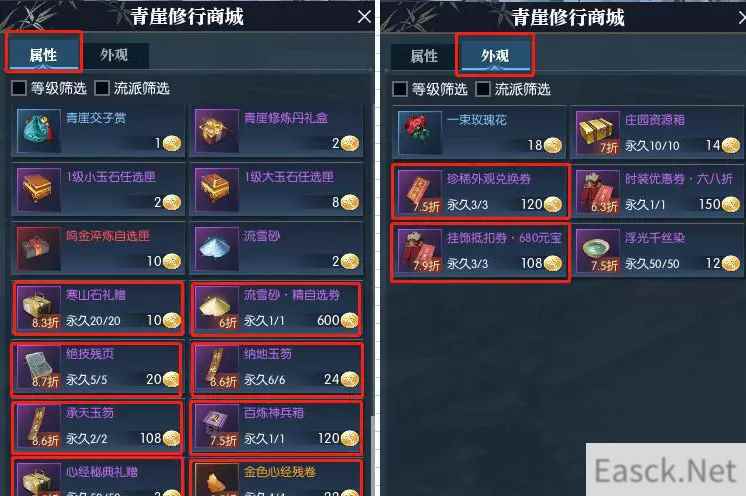Select the 1级大玉石任选匣 item entry

277,190
